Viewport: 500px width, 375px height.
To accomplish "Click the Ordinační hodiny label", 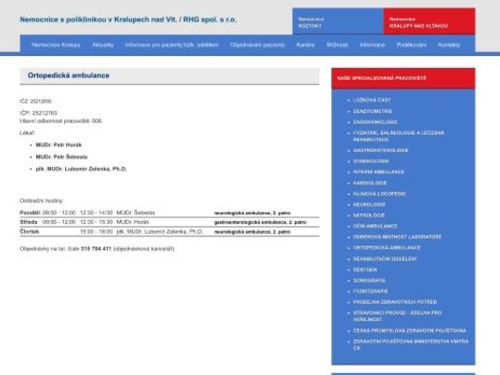I will pos(41,201).
